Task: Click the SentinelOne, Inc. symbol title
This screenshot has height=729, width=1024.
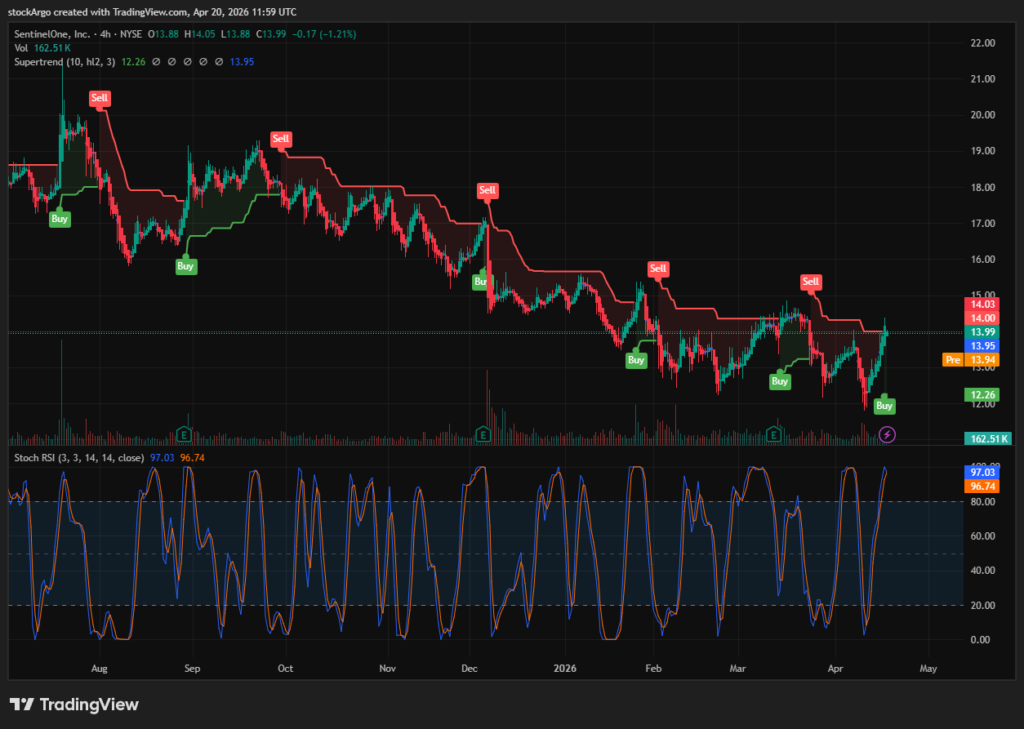Action: 52,34
